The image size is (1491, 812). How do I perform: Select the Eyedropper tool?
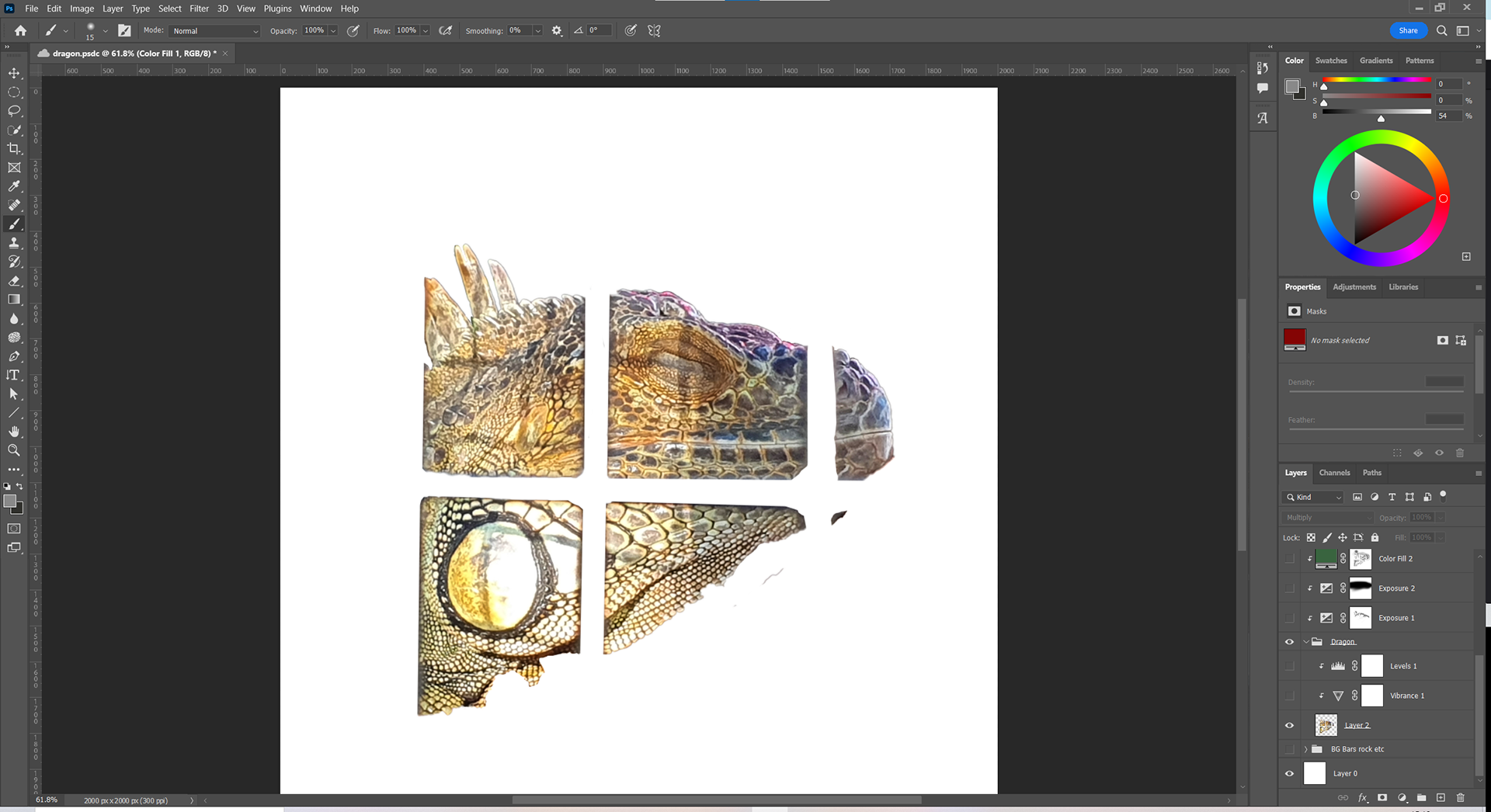click(14, 186)
